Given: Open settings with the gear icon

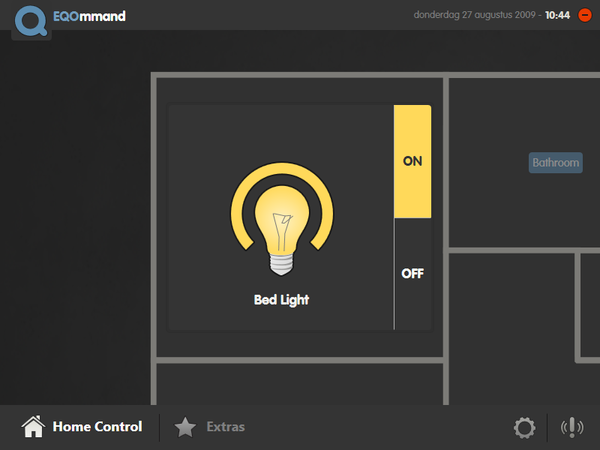Looking at the screenshot, I should coord(524,427).
